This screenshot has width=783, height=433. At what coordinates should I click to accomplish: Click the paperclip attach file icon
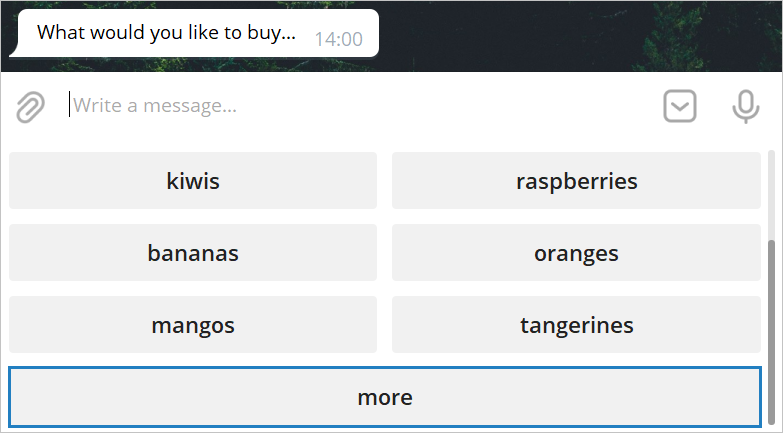[31, 106]
